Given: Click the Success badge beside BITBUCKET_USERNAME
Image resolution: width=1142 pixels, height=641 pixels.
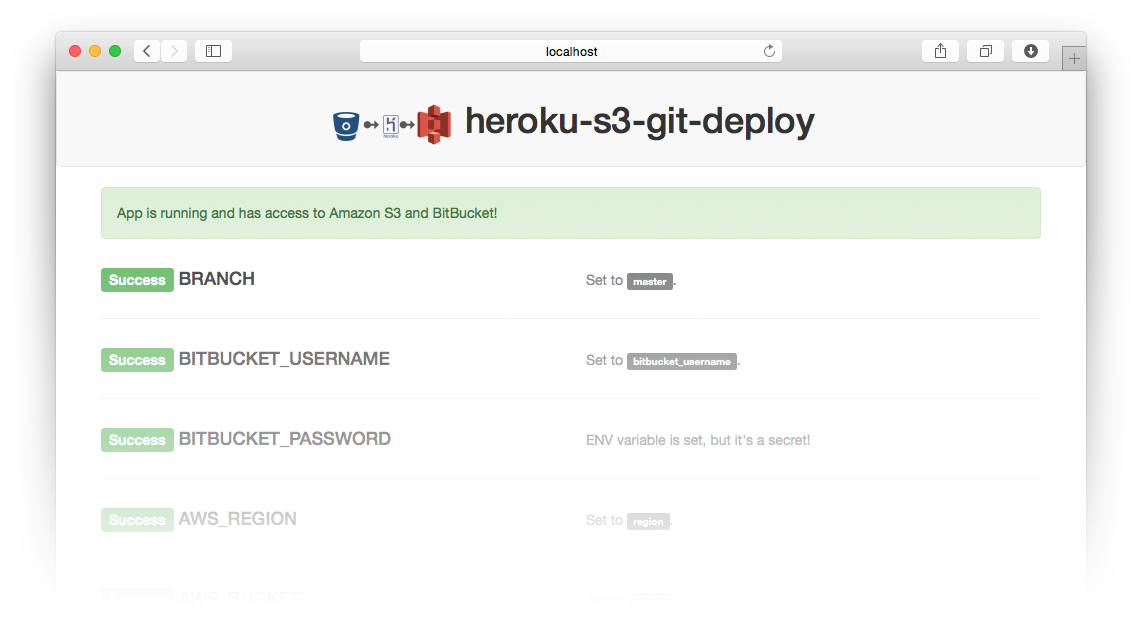Looking at the screenshot, I should (x=137, y=360).
